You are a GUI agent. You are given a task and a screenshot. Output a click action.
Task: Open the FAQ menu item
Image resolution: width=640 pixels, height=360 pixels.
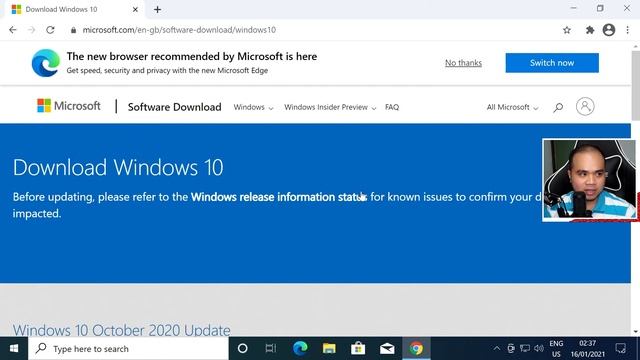click(392, 107)
